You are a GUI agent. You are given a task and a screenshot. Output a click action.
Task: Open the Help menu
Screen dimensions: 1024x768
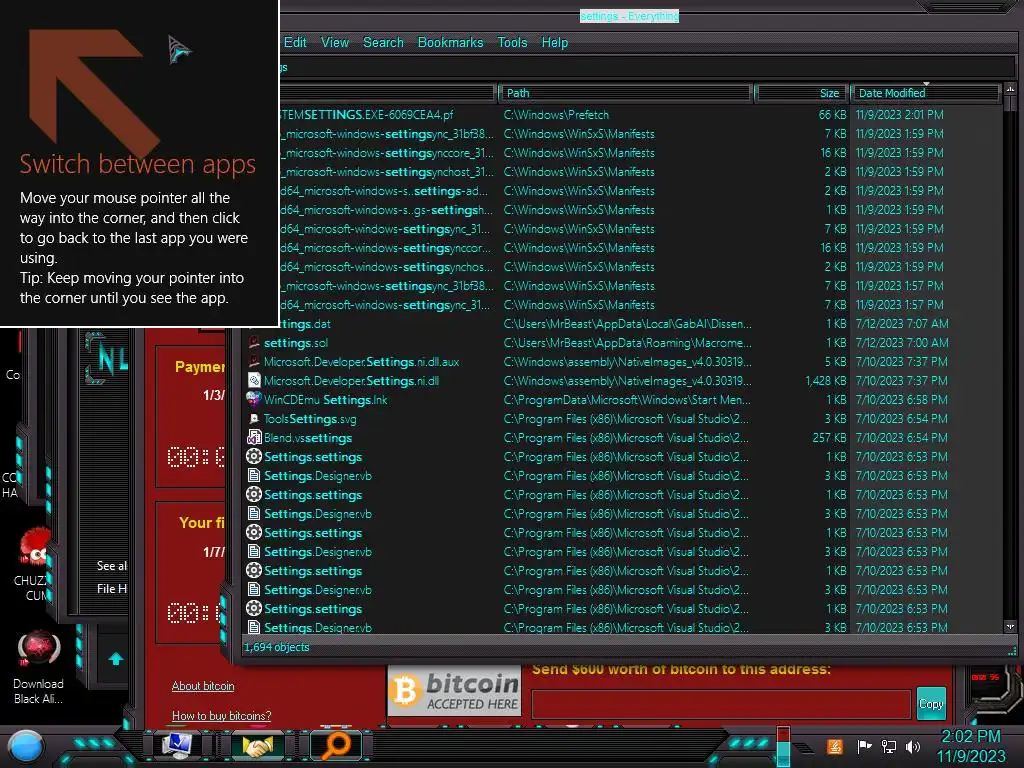click(x=554, y=42)
